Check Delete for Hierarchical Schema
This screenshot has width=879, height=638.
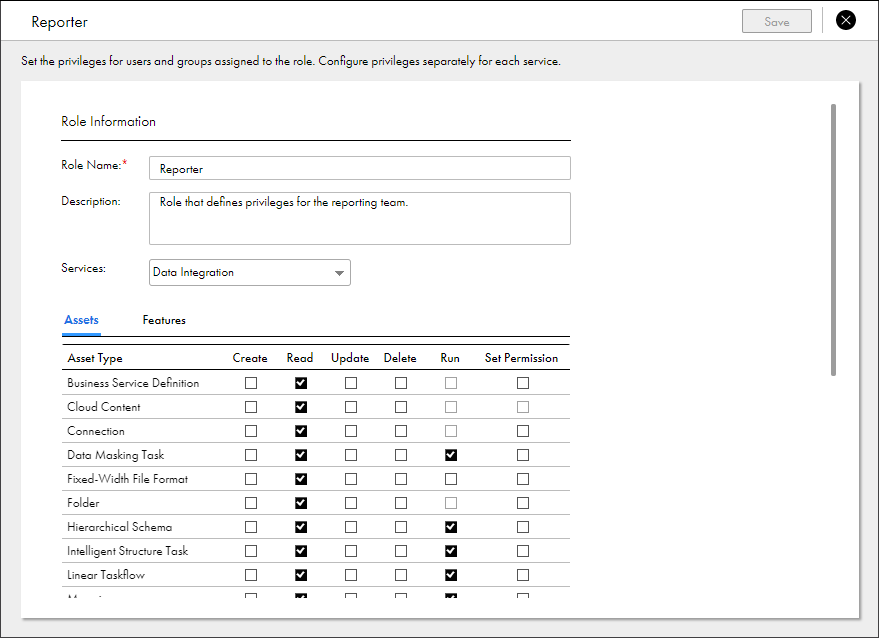click(x=401, y=528)
